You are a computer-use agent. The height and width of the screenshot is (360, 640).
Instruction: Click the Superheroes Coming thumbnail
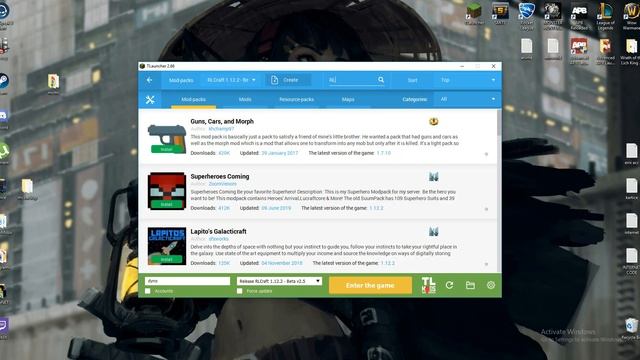[x=167, y=191]
